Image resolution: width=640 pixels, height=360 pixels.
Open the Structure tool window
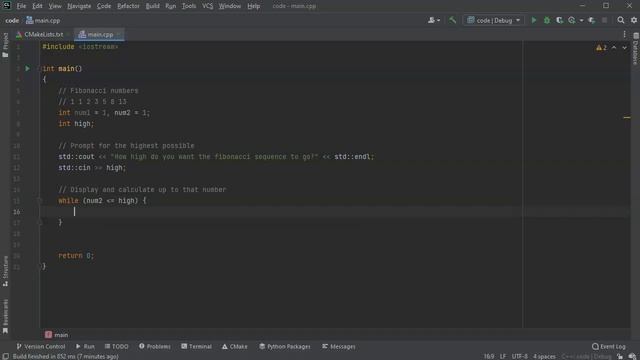click(5, 271)
